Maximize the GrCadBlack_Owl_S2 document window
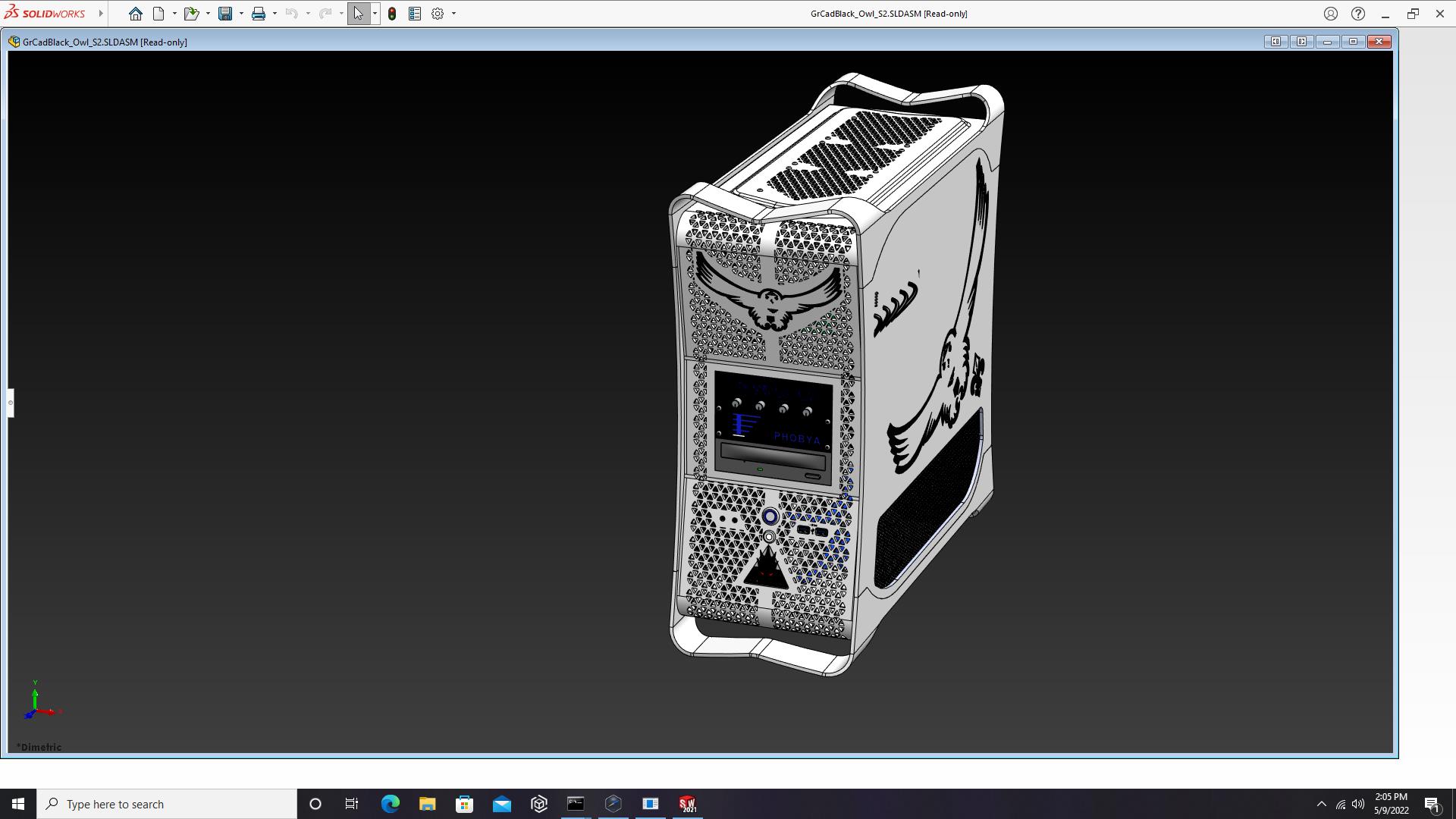 coord(1354,42)
